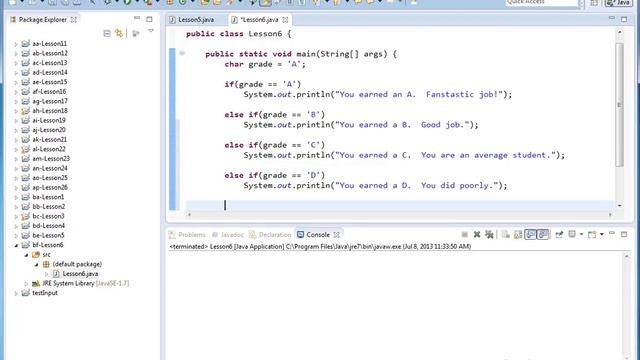This screenshot has width=640, height=360.
Task: Open the Declaration tab
Action: point(270,235)
